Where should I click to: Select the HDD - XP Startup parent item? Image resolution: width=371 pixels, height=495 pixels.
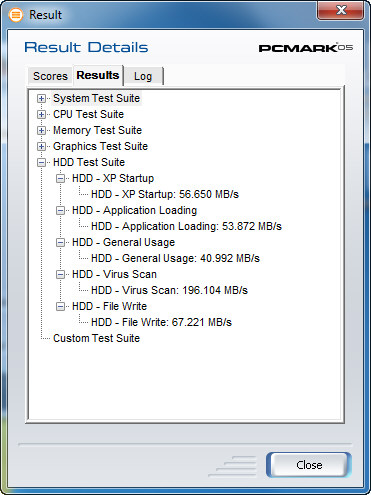[x=113, y=178]
